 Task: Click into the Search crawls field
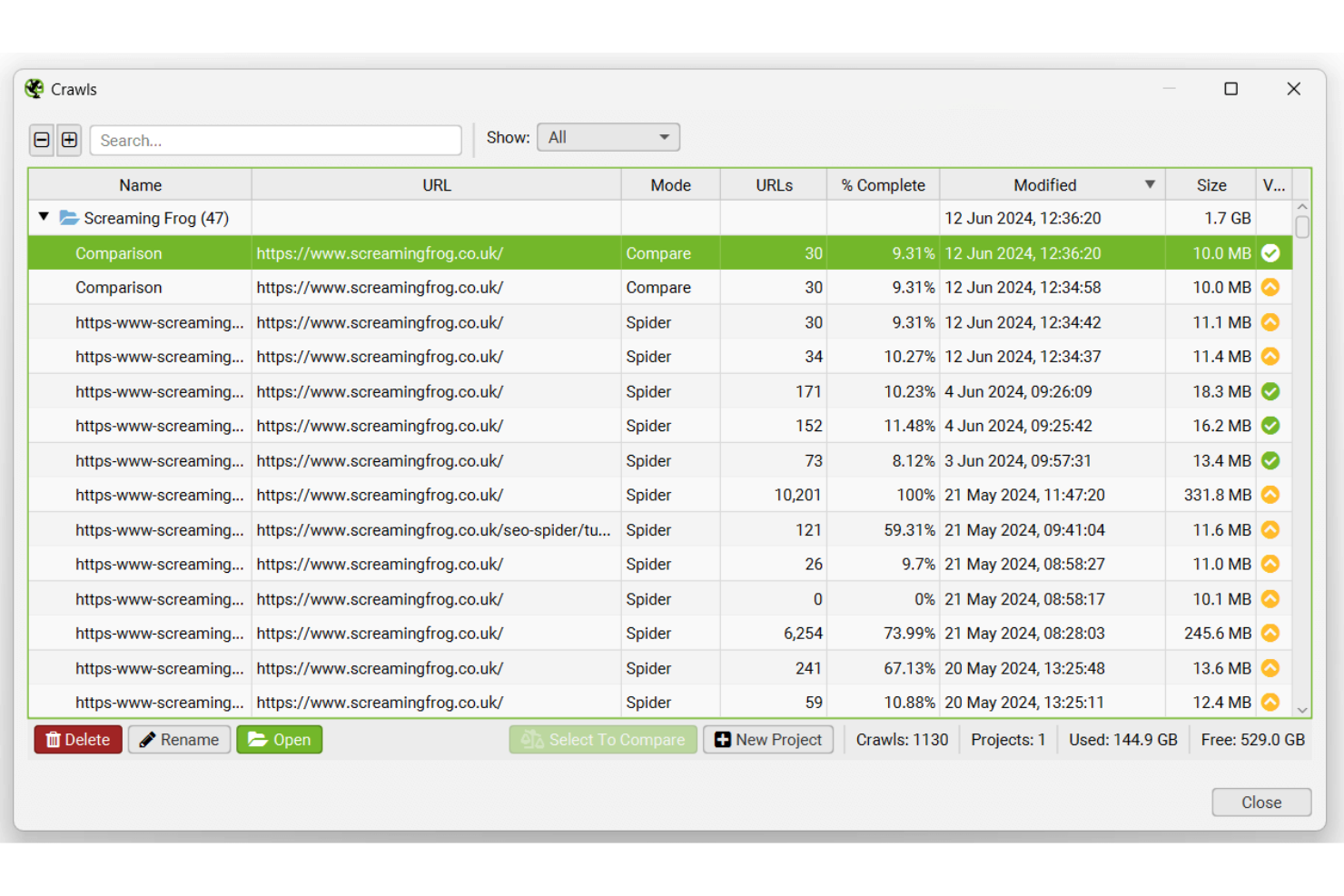coord(276,141)
